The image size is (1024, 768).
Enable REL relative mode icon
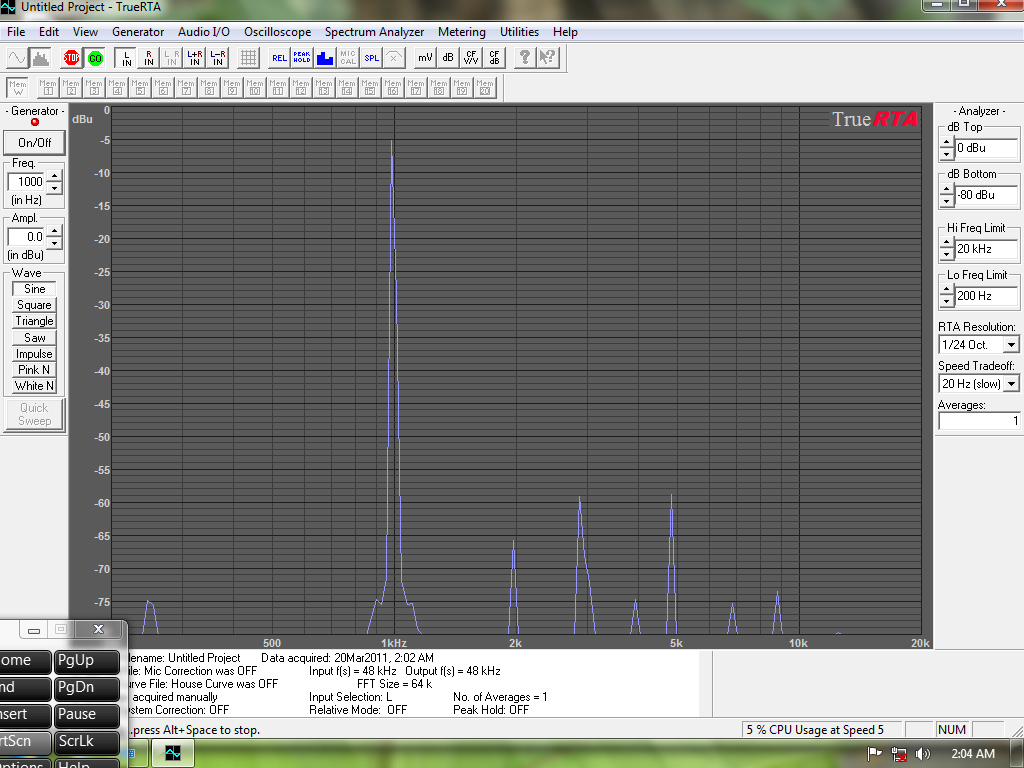click(279, 58)
